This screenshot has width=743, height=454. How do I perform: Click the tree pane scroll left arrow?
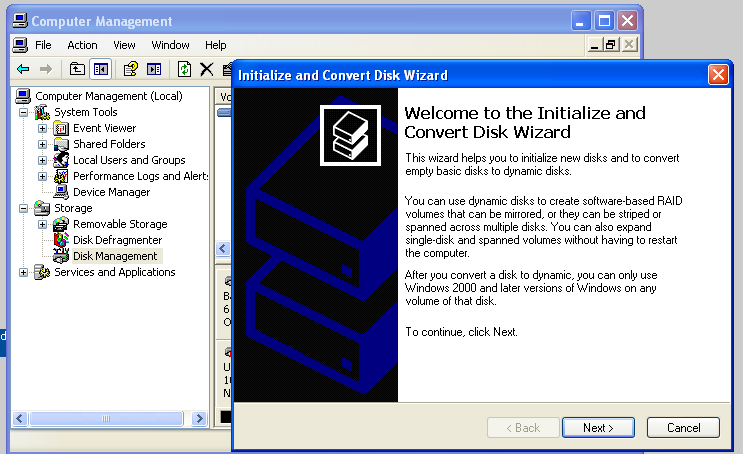(19, 418)
